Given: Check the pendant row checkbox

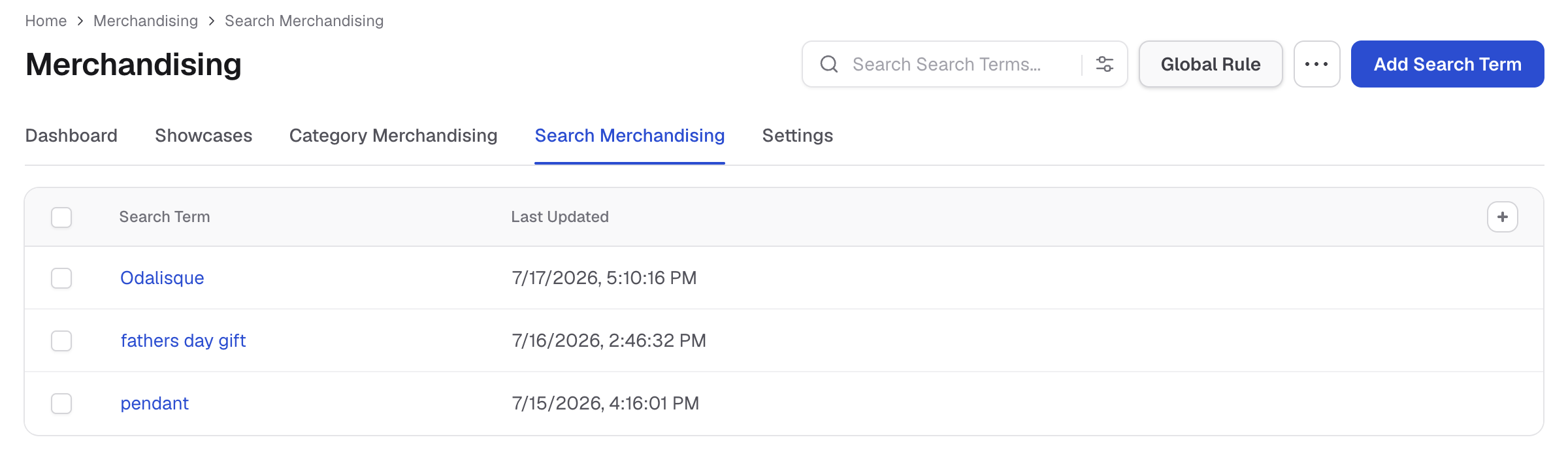Looking at the screenshot, I should pos(61,404).
